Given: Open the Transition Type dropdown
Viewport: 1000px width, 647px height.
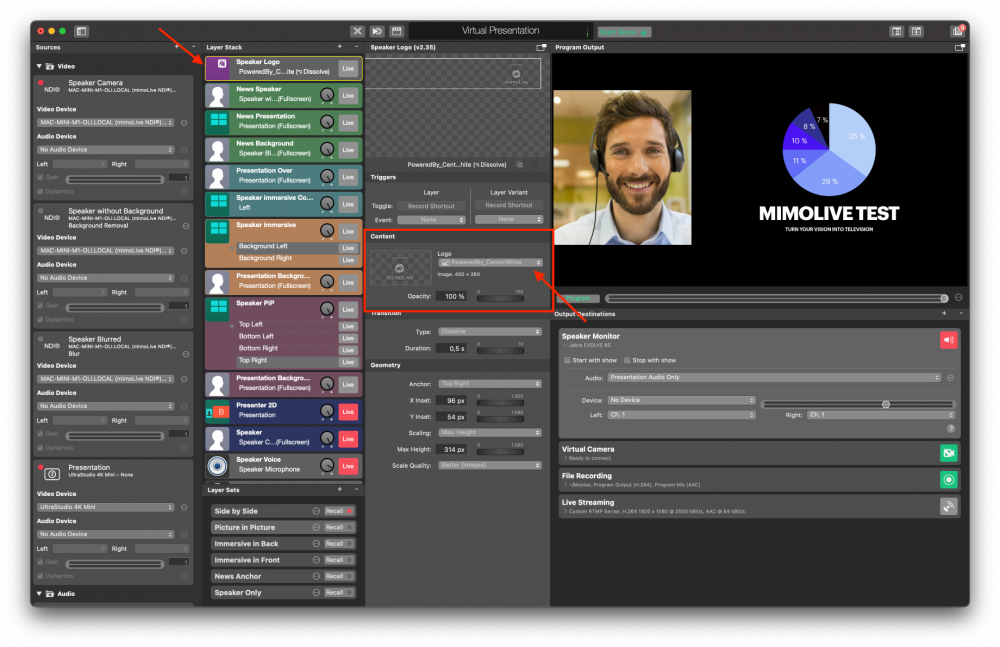Looking at the screenshot, I should (x=490, y=331).
